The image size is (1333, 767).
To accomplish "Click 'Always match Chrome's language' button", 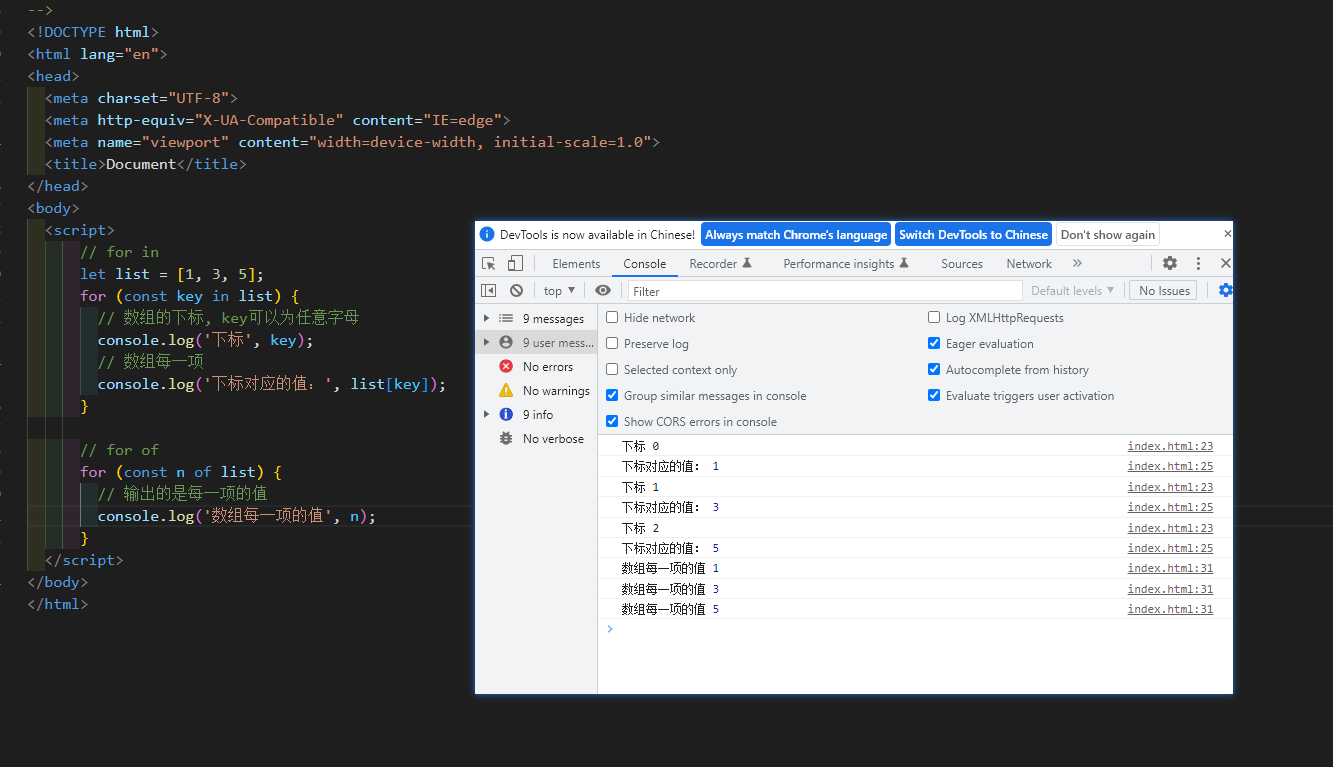I will (x=796, y=235).
